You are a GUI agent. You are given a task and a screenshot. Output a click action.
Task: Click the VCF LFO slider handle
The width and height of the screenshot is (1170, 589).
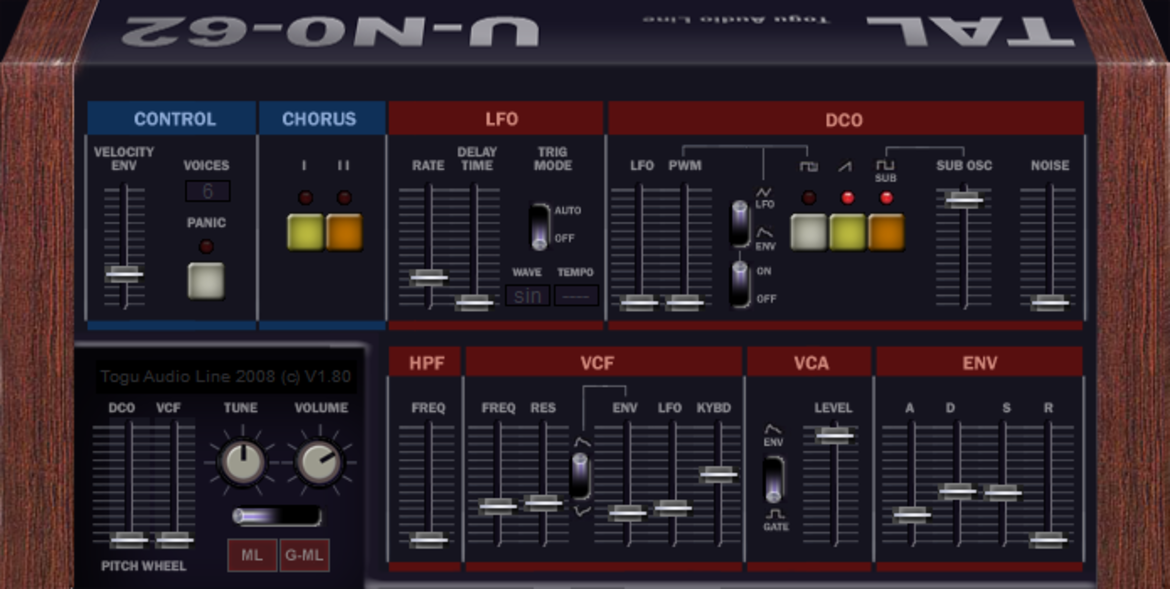(672, 508)
